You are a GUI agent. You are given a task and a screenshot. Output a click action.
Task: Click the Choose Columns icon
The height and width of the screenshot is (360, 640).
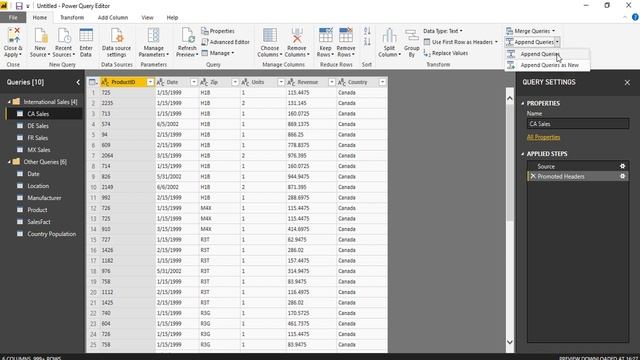270,36
